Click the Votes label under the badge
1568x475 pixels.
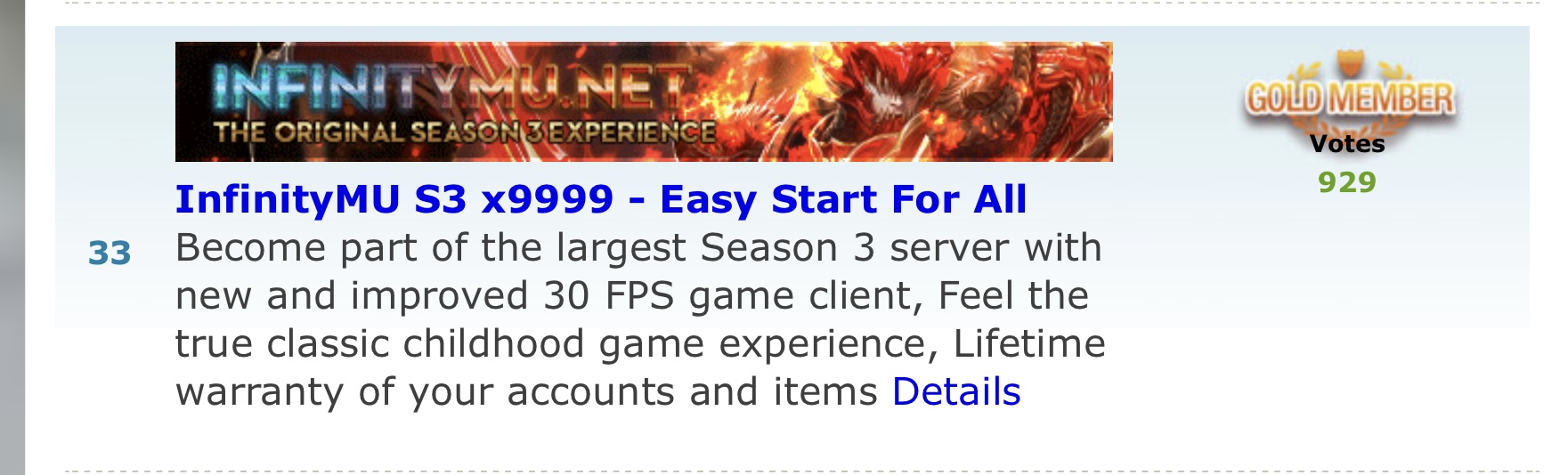[1347, 144]
